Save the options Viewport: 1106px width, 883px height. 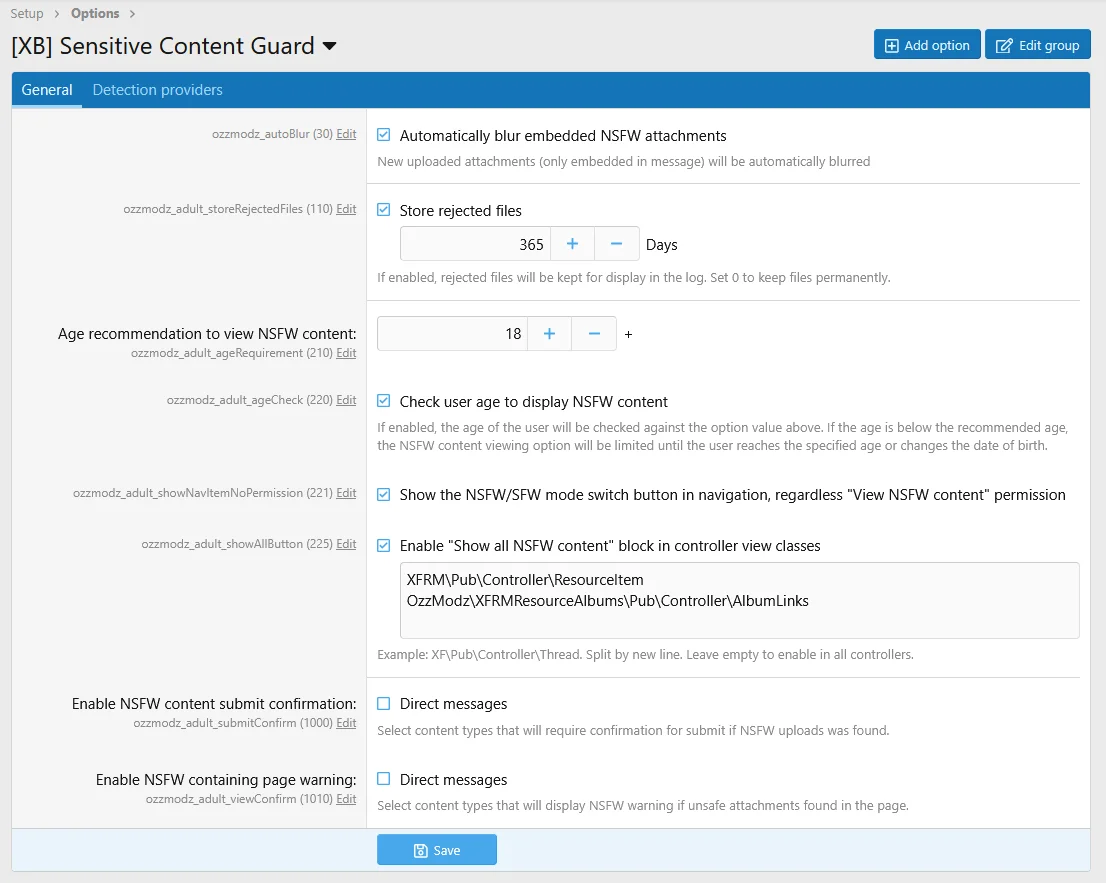(x=437, y=850)
